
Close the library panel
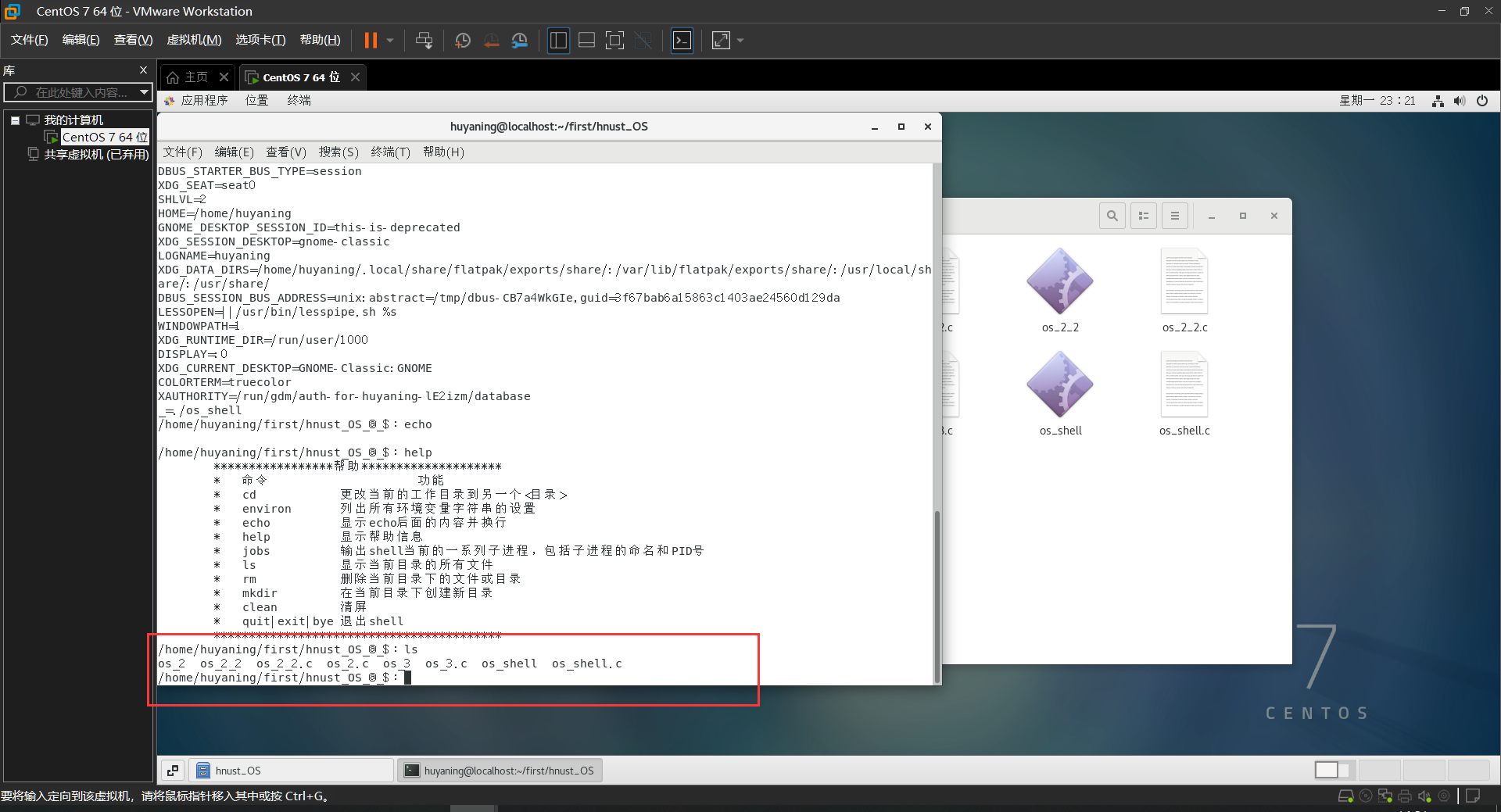coord(143,70)
